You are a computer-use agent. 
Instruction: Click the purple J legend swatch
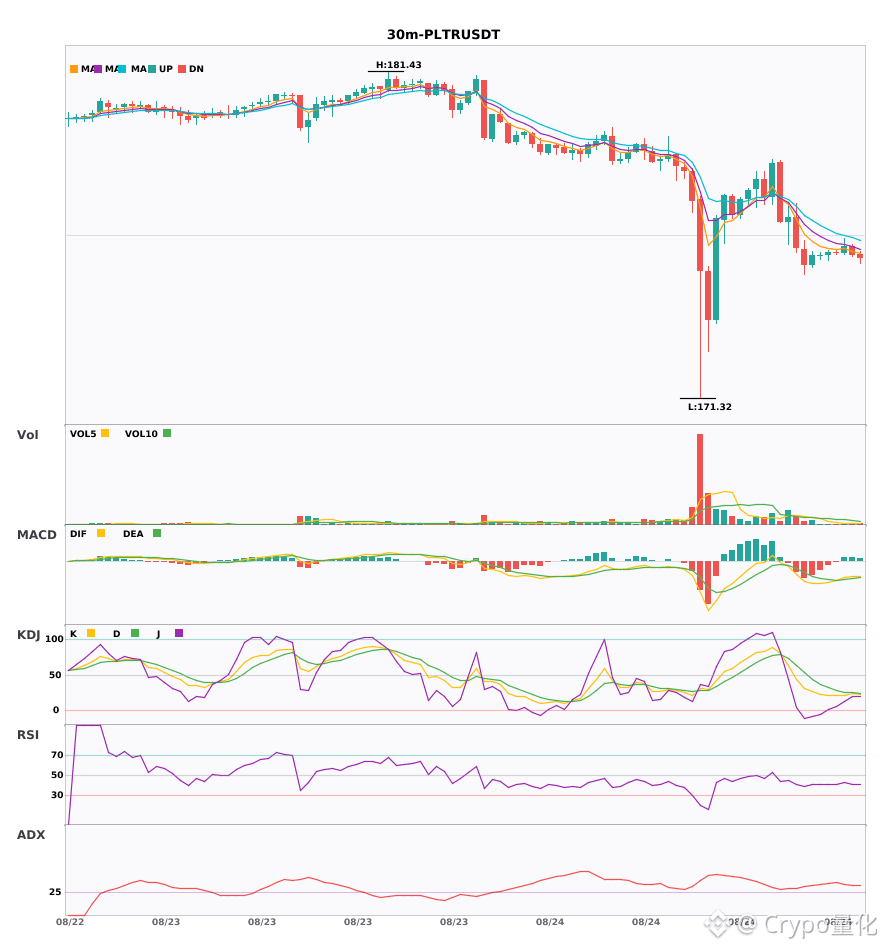pos(179,633)
